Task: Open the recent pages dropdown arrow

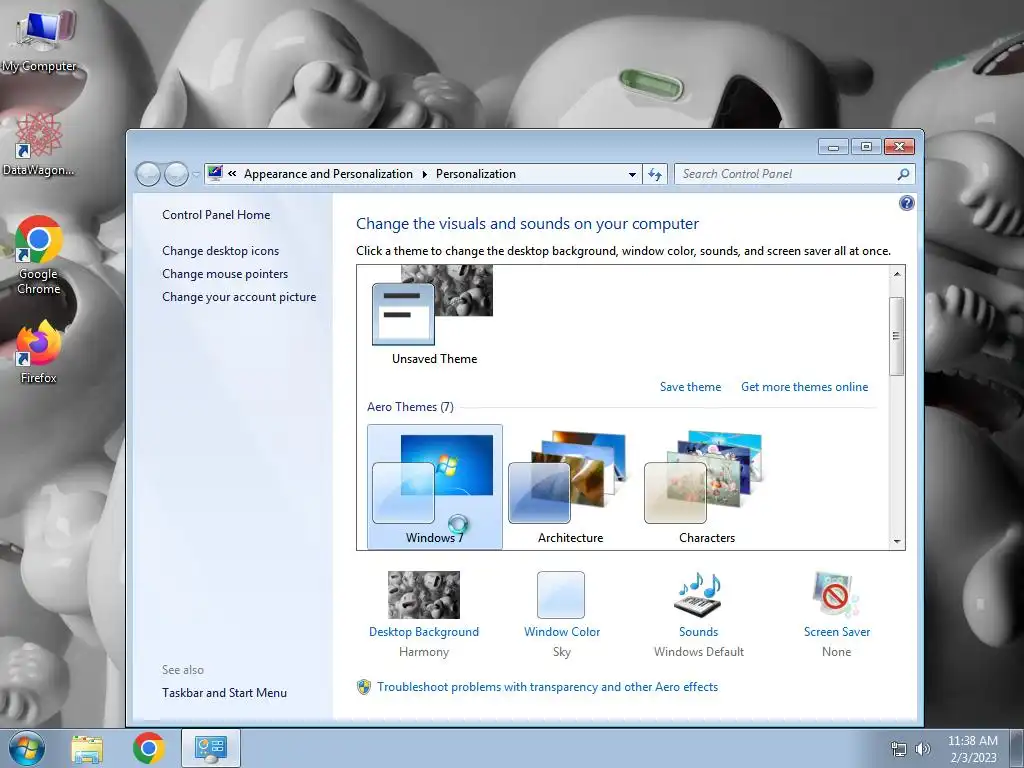Action: 196,174
